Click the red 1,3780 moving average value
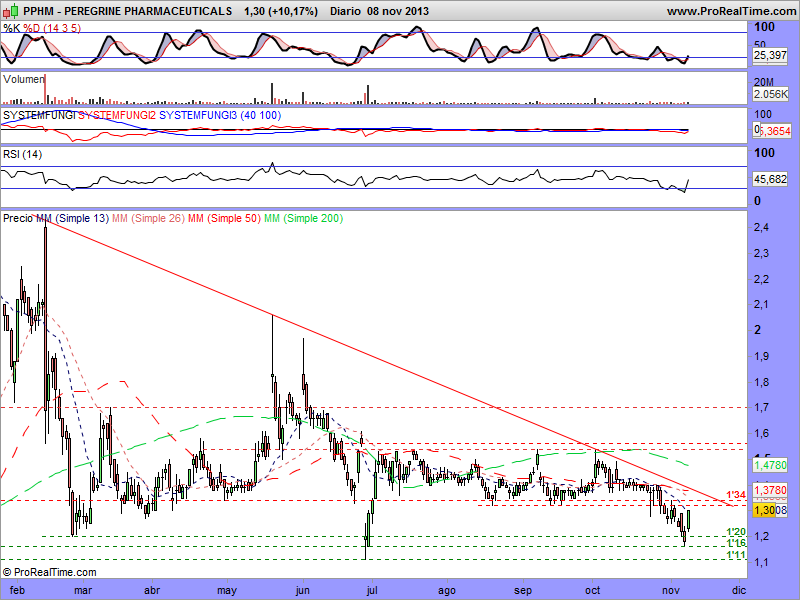The image size is (800, 600). [770, 490]
